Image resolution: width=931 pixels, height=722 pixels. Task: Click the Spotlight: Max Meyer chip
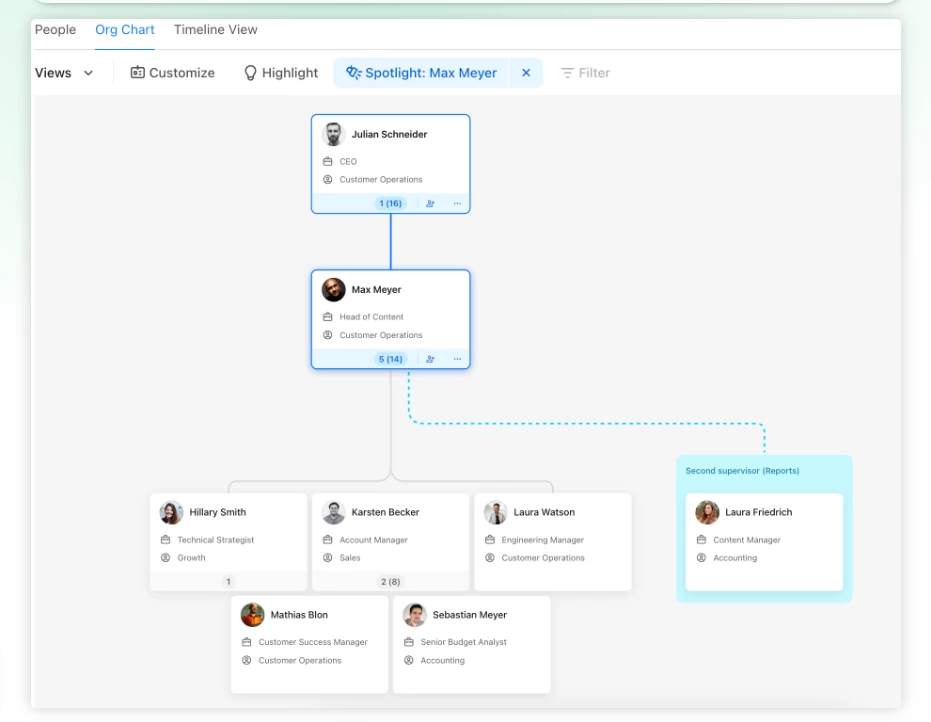(421, 73)
